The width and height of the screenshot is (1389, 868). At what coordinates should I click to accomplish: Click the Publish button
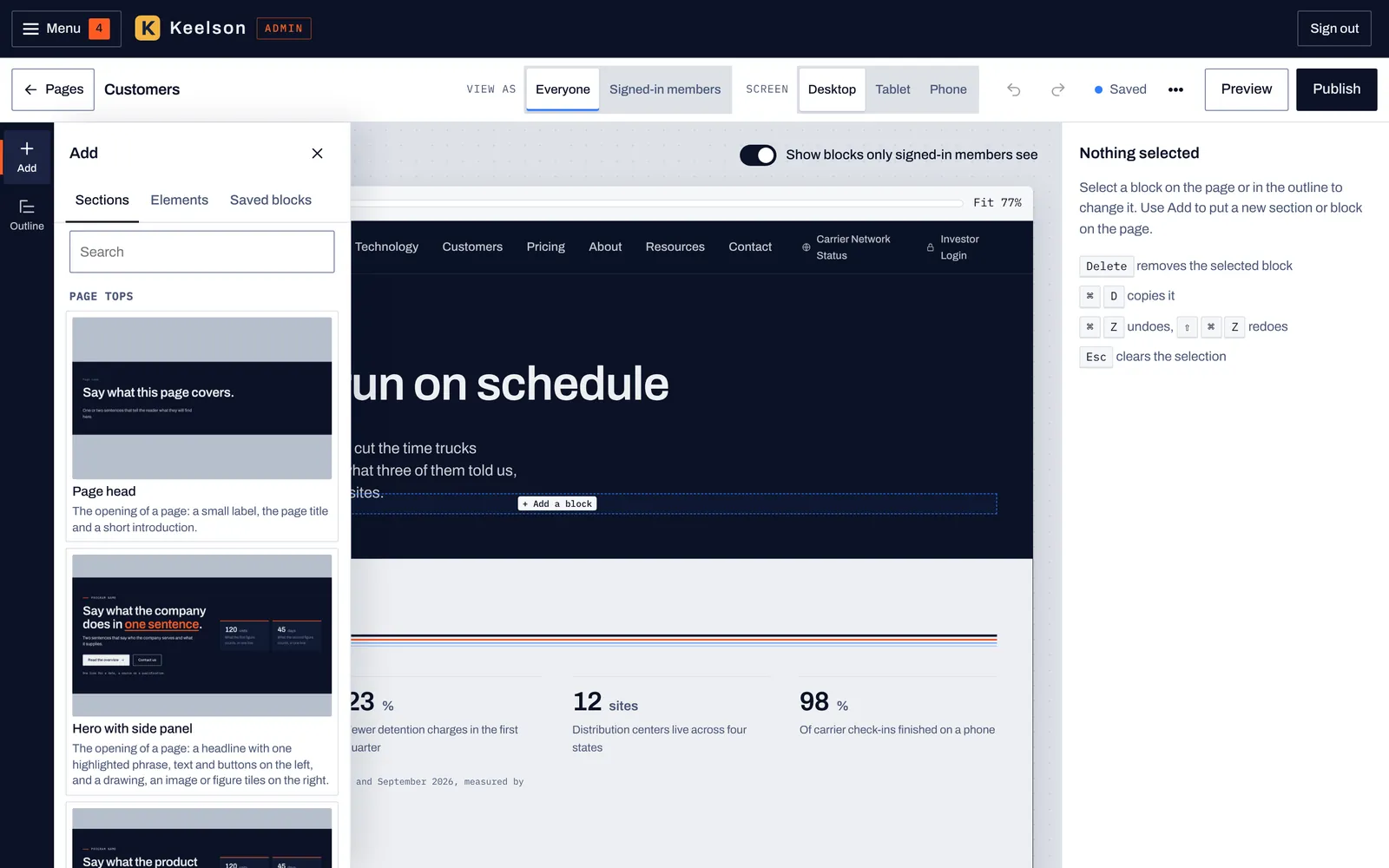coord(1337,89)
